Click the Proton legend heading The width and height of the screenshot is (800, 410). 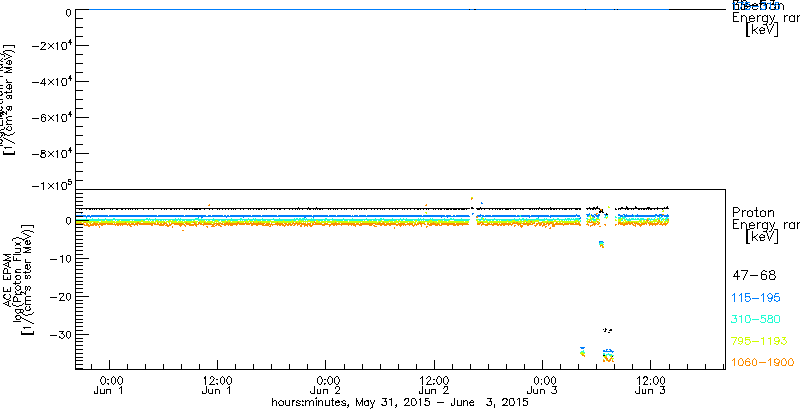point(754,213)
